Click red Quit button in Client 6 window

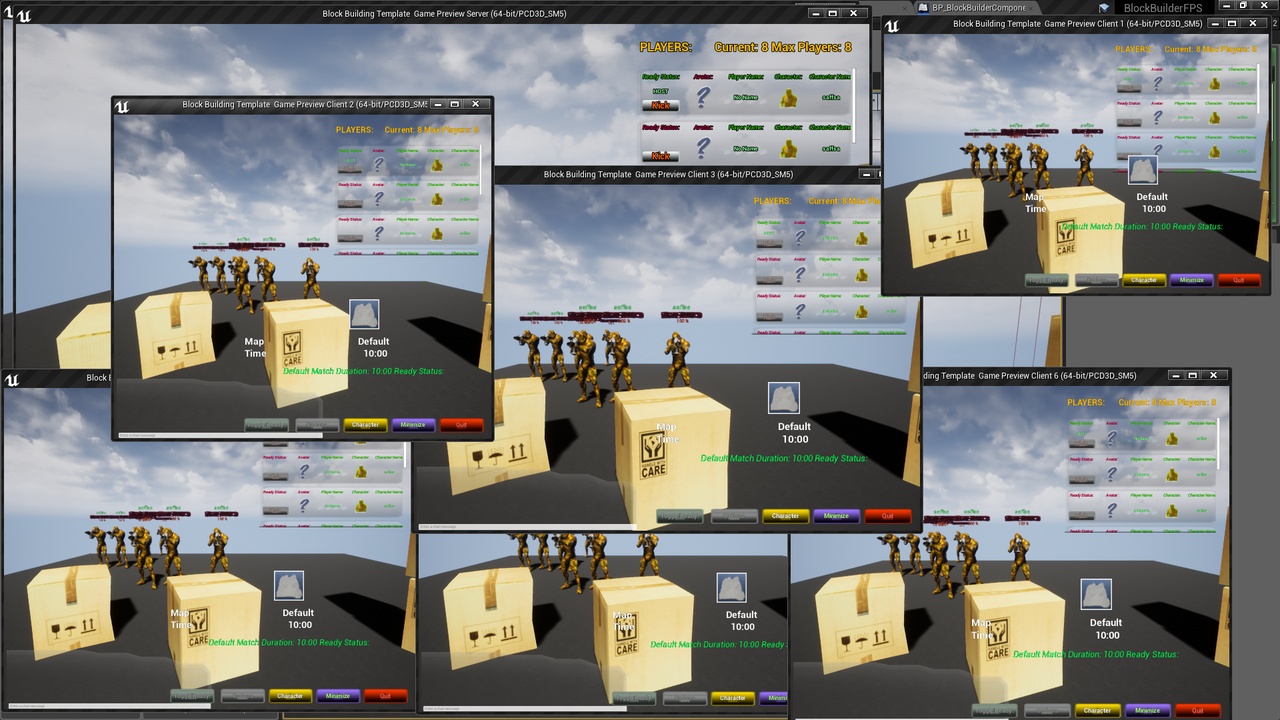coord(1197,711)
